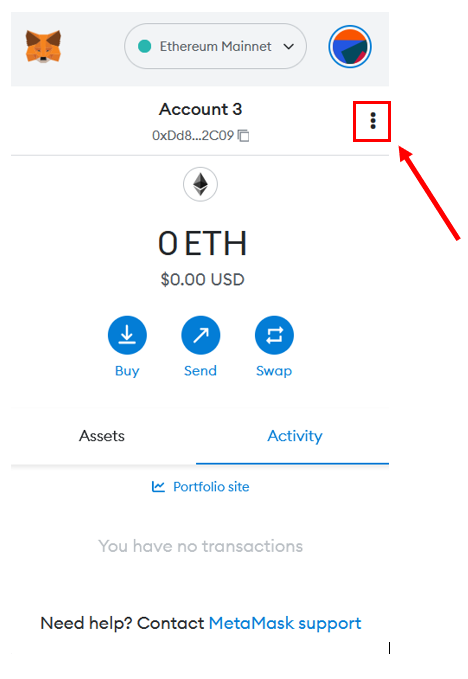Click the 0xDd8...2C09 address text
The image size is (468, 679).
pos(193,136)
